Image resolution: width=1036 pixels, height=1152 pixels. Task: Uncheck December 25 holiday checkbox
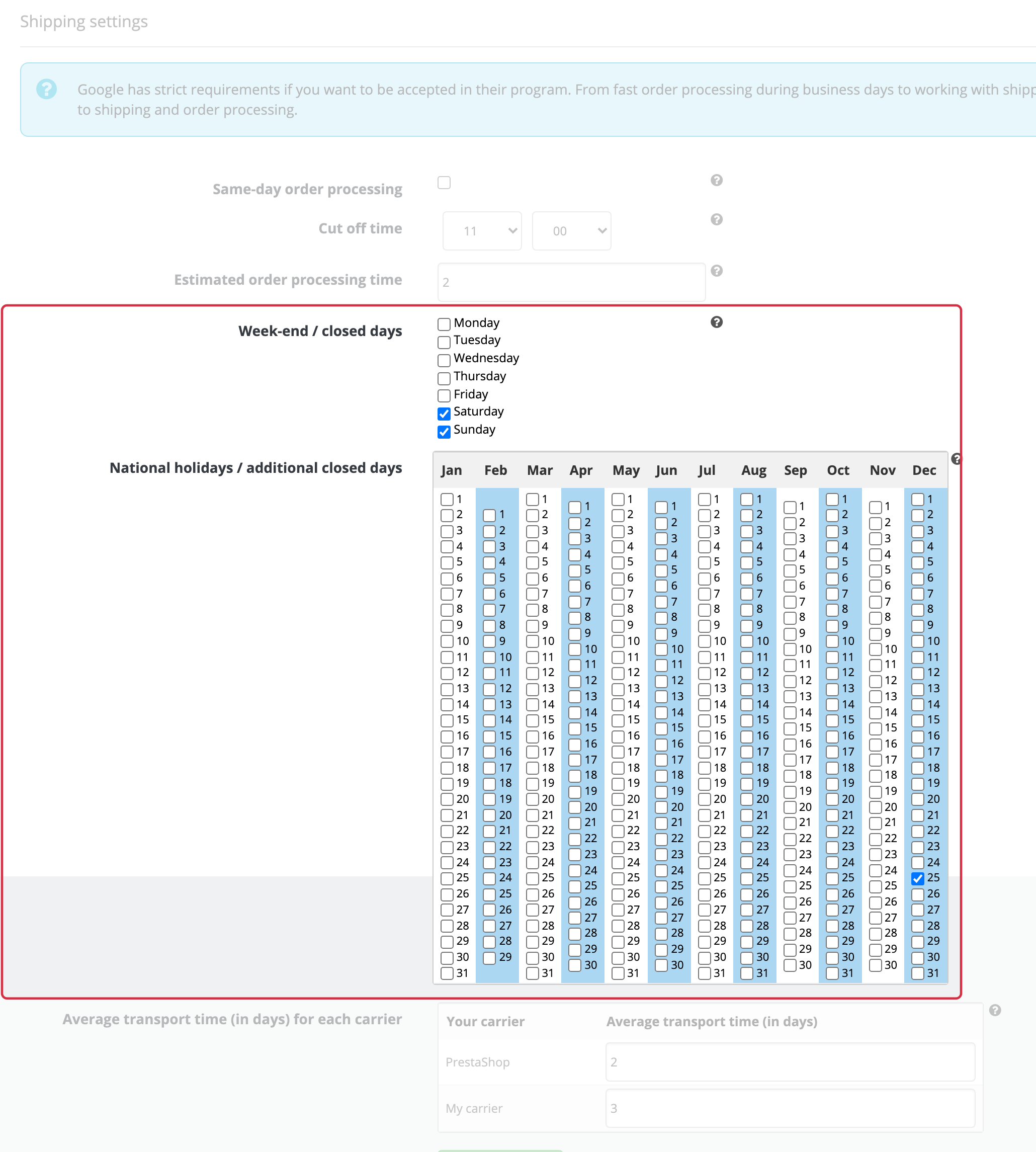918,879
